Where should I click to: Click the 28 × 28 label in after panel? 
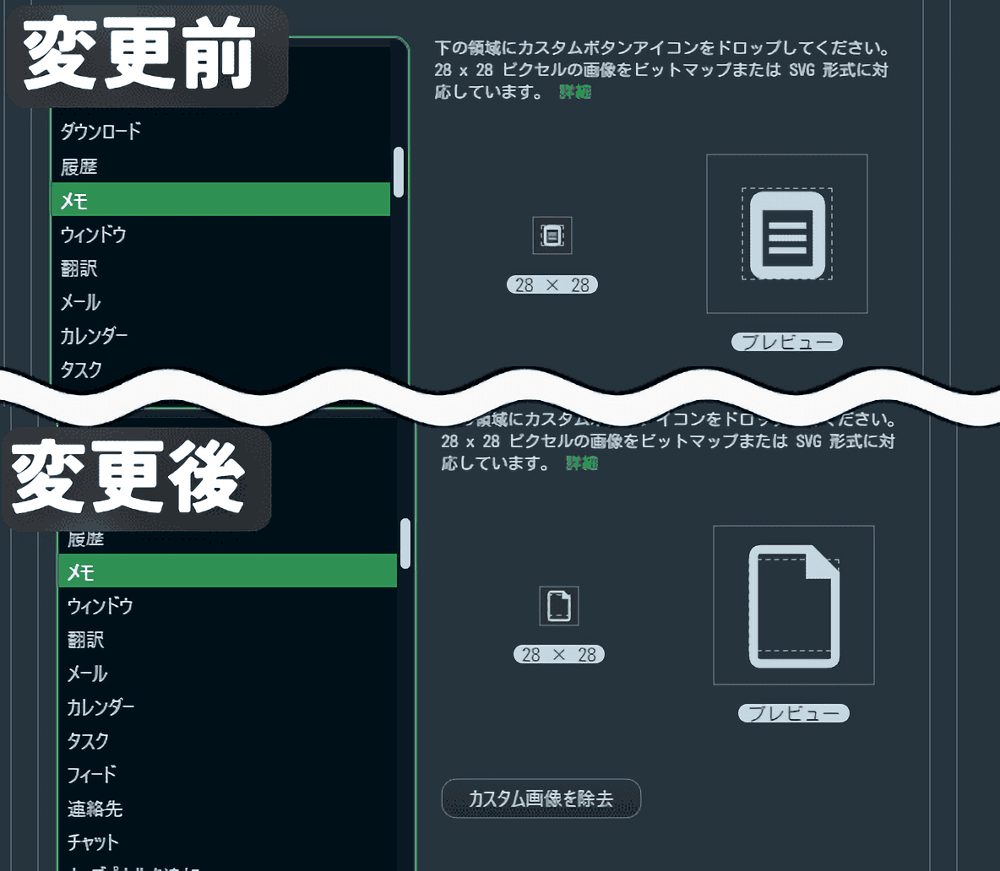(559, 654)
